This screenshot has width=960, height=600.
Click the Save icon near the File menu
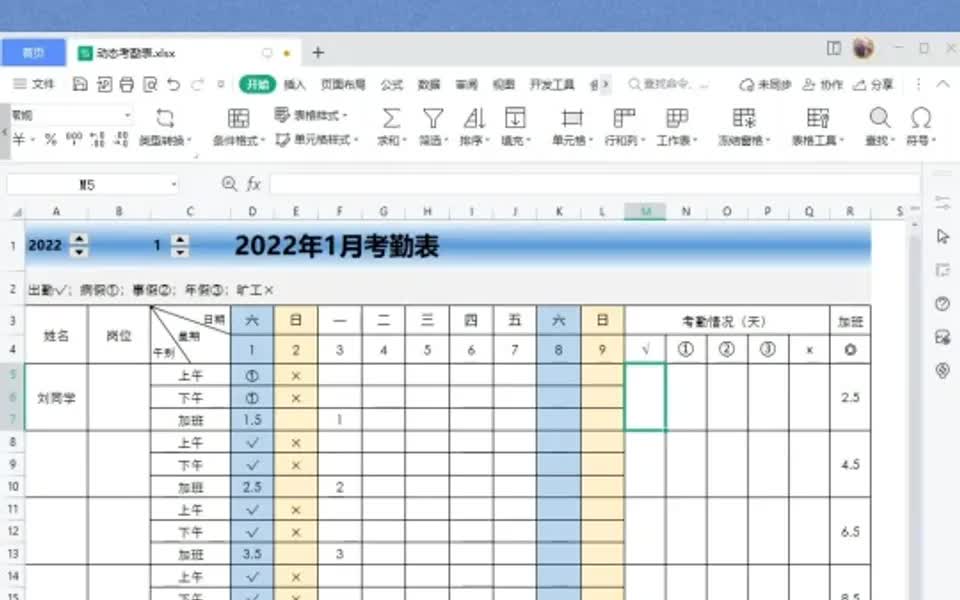78,85
